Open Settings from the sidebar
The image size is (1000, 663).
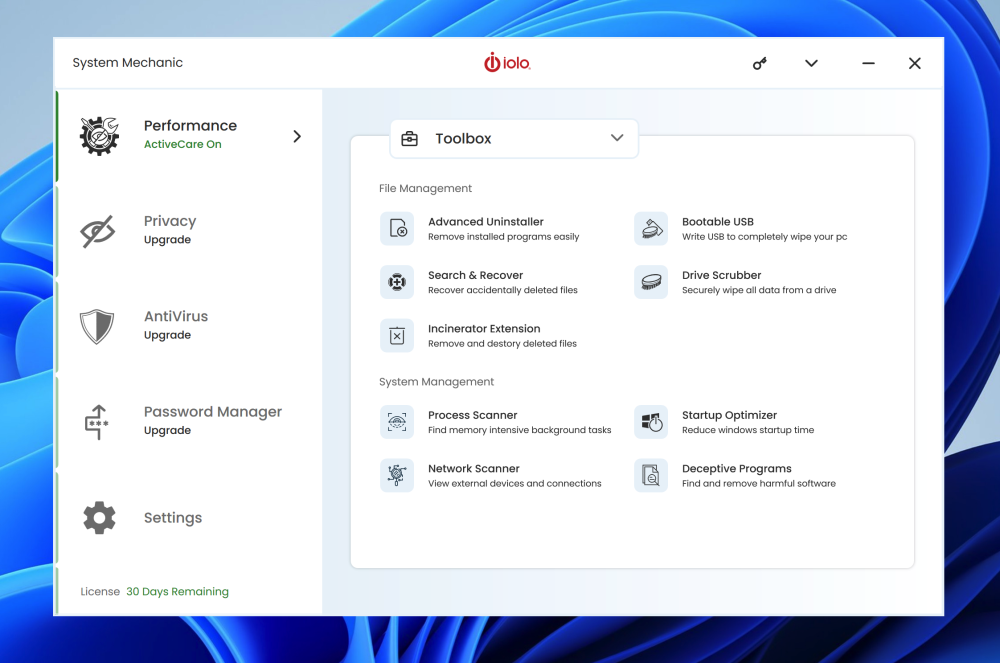[x=172, y=518]
